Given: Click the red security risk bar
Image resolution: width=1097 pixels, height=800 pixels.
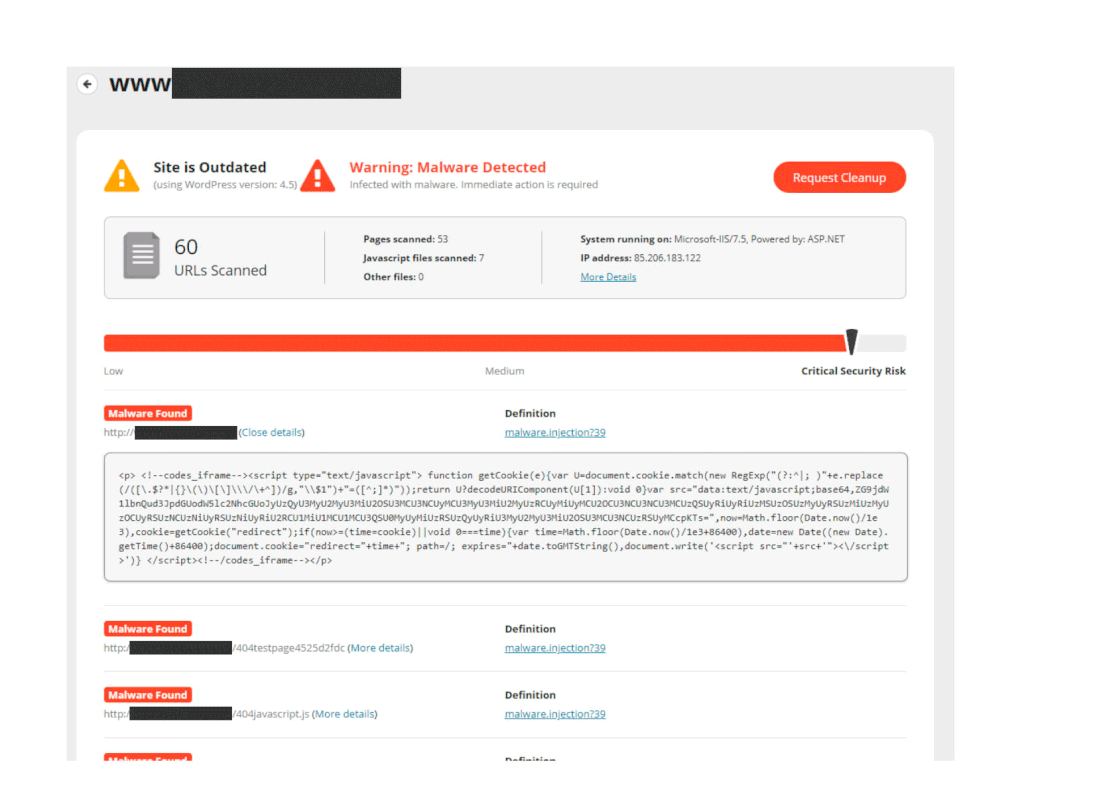Looking at the screenshot, I should coord(474,343).
